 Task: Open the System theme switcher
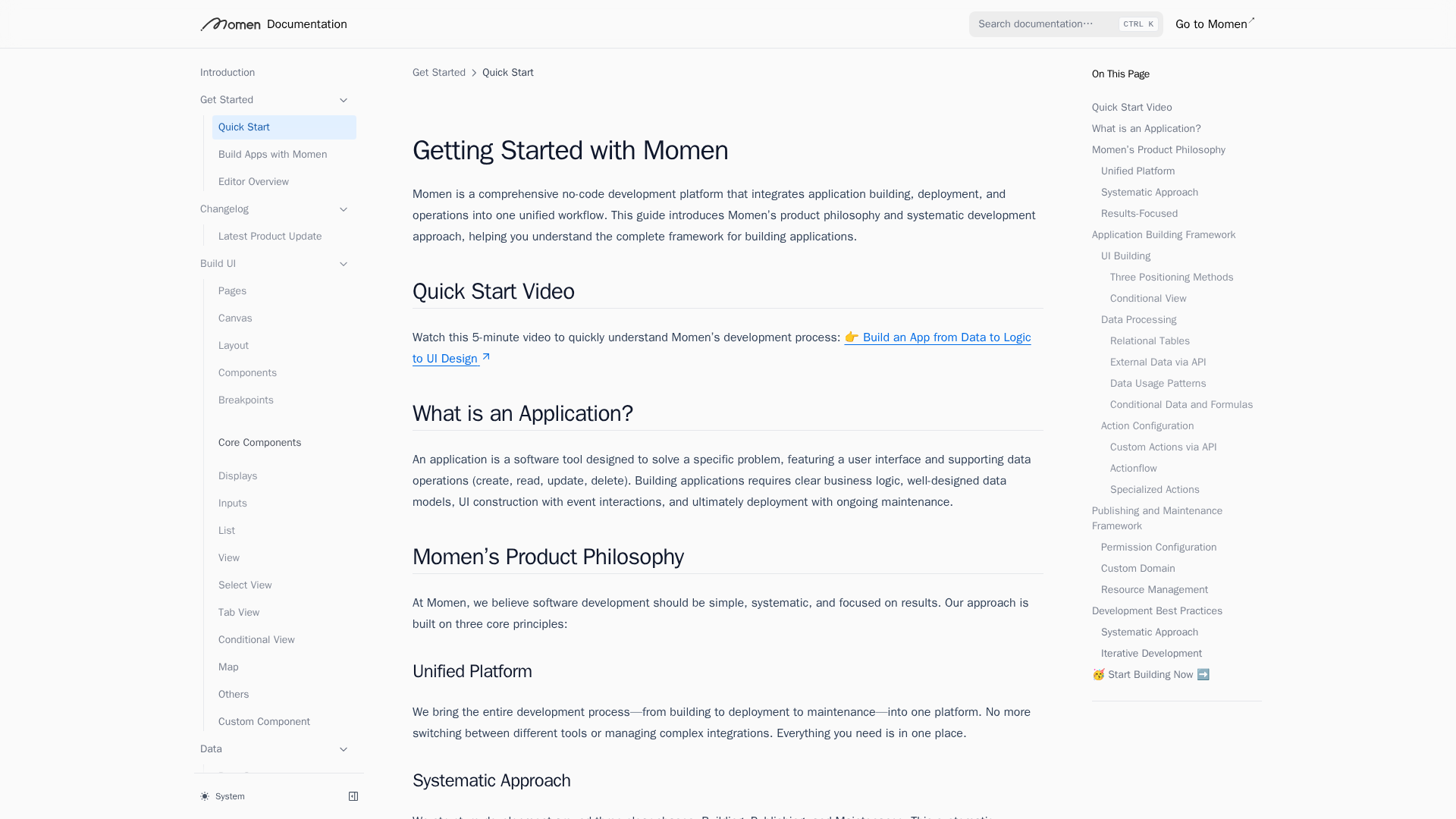pos(230,796)
